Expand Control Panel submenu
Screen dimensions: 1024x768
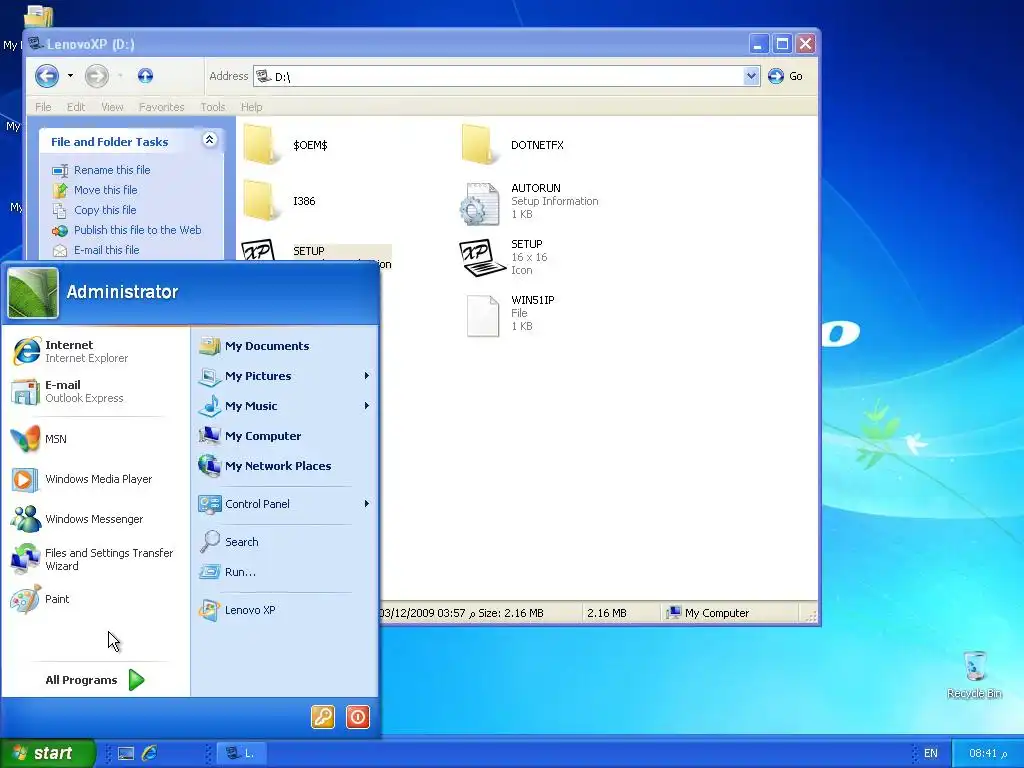285,504
